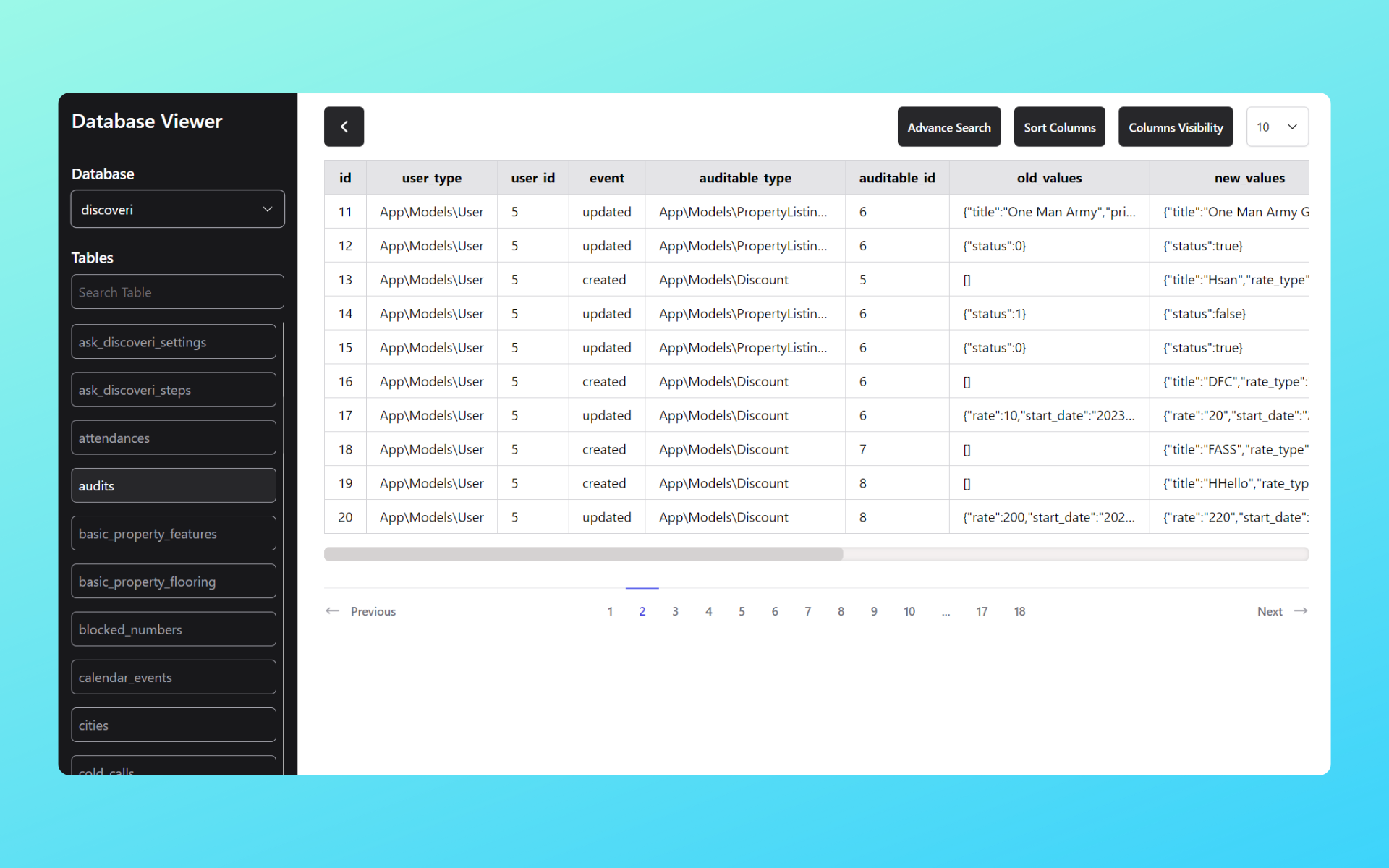The height and width of the screenshot is (868, 1389).
Task: Open the Advance Search panel
Action: pos(949,127)
